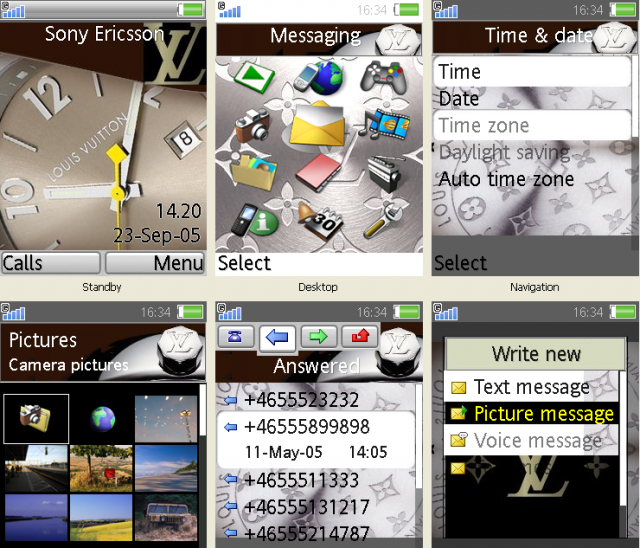640x548 pixels.
Task: Select the Time zone menu item
Action: [532, 125]
